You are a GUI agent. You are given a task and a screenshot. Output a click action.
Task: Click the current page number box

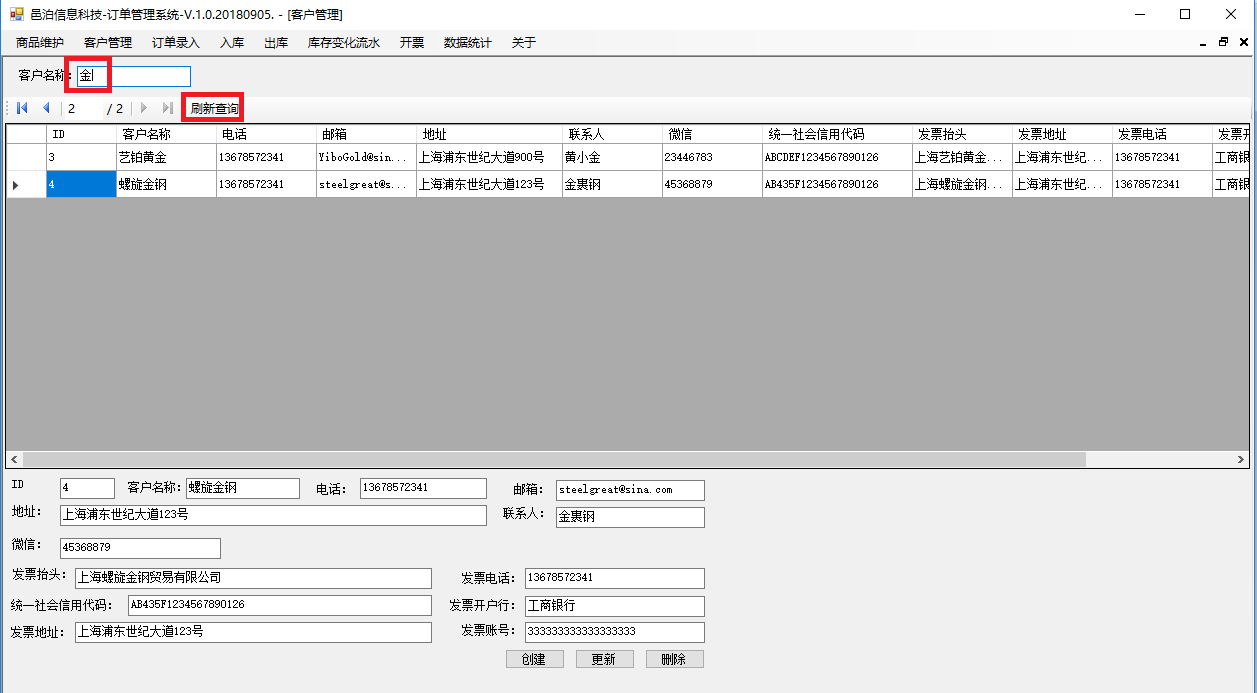tap(83, 108)
